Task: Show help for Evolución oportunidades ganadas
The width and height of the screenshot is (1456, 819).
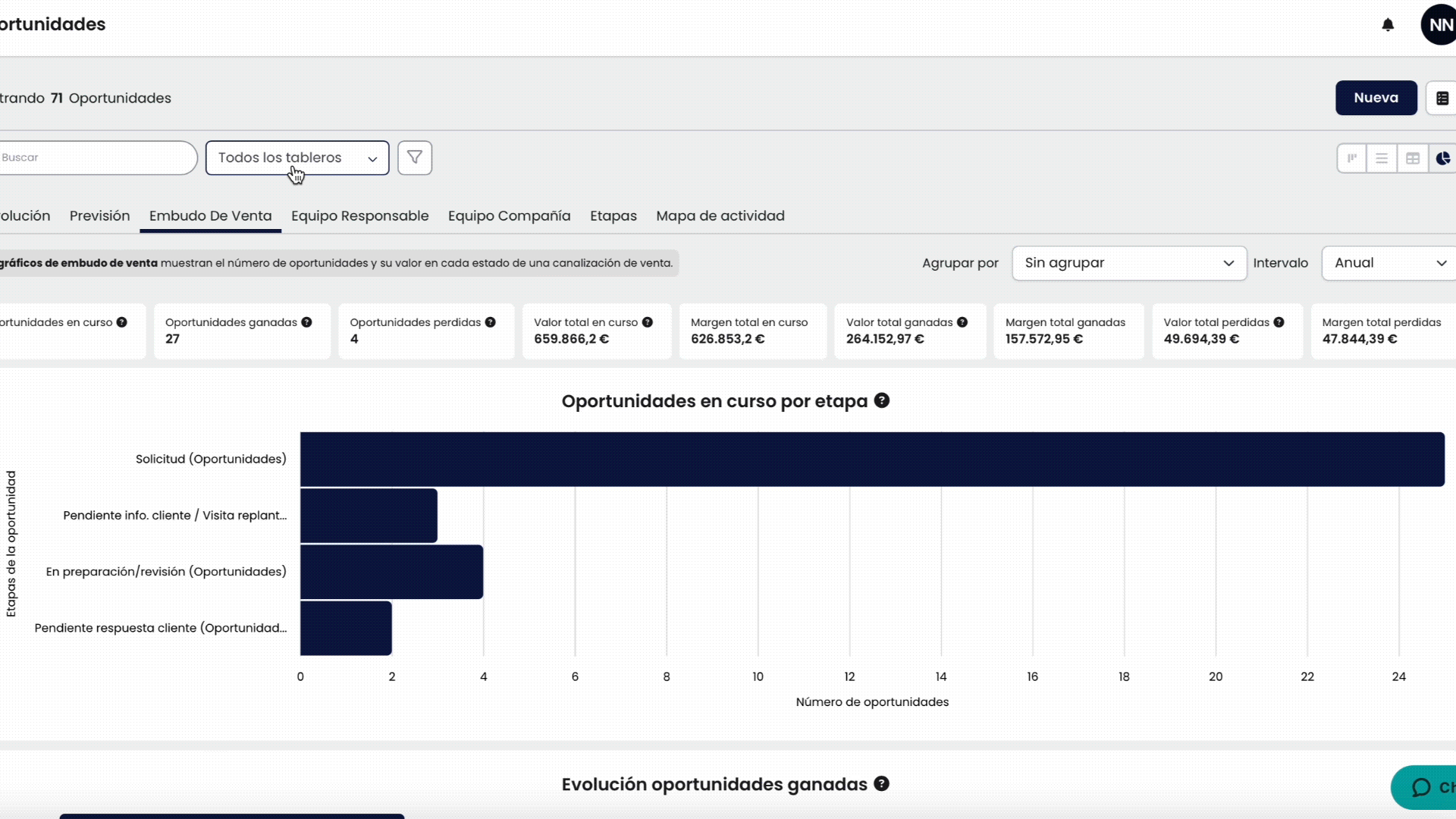Action: [x=881, y=783]
